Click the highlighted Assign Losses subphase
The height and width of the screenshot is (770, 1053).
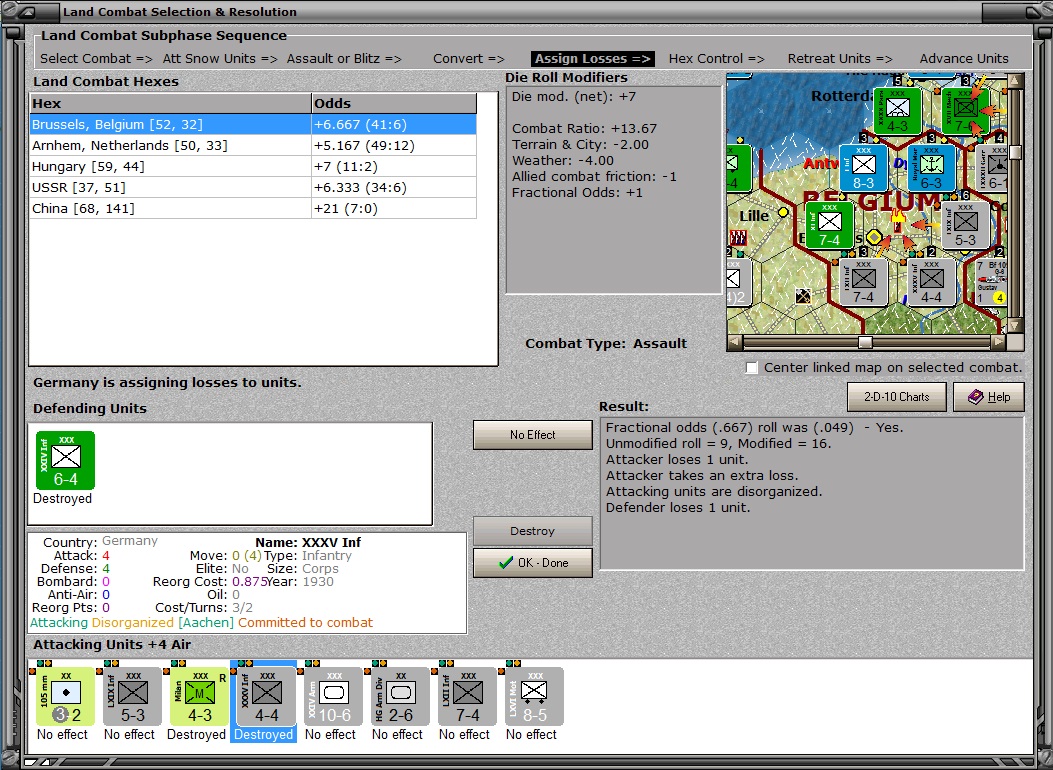592,58
